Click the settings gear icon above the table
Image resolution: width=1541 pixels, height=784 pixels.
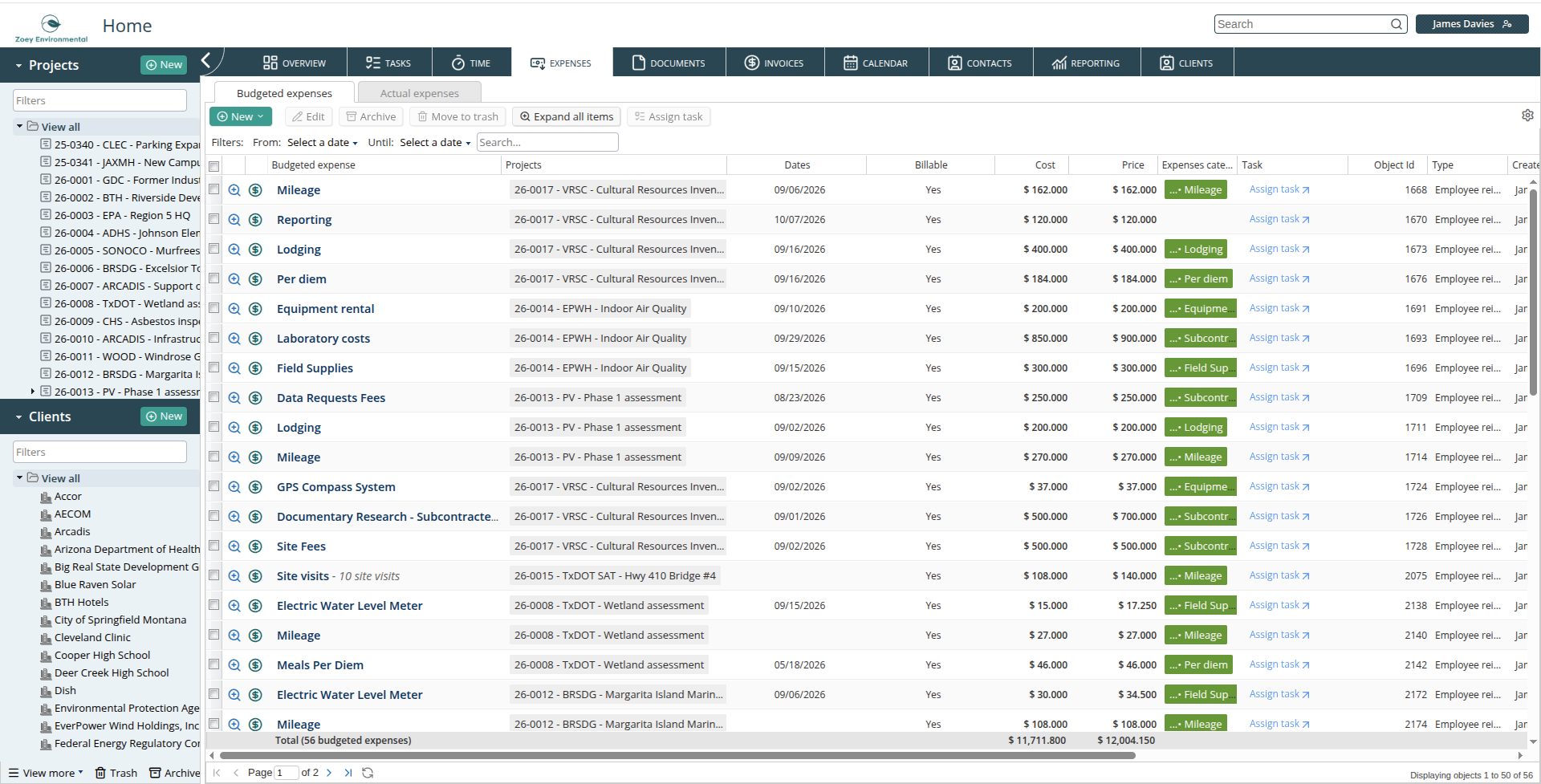pyautogui.click(x=1527, y=116)
